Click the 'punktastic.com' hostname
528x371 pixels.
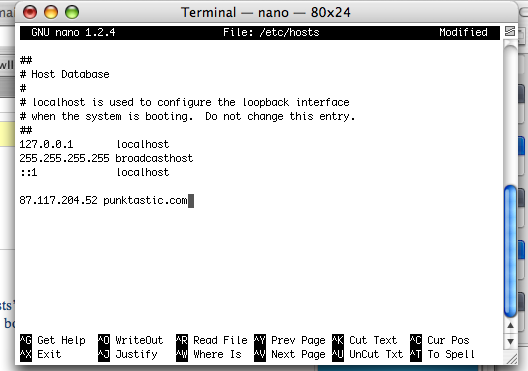[145, 200]
